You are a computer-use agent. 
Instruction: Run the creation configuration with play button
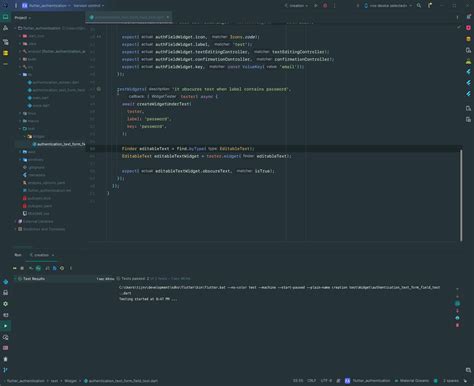point(316,6)
